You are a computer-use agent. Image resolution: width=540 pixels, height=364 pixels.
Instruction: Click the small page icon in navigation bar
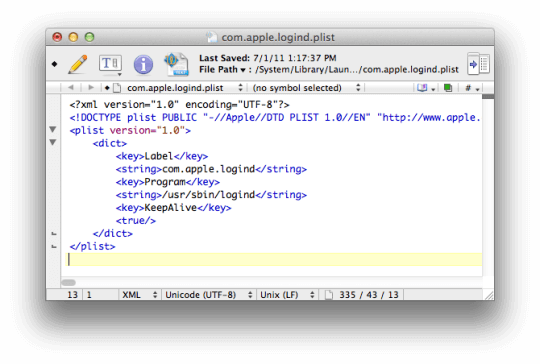[117, 88]
